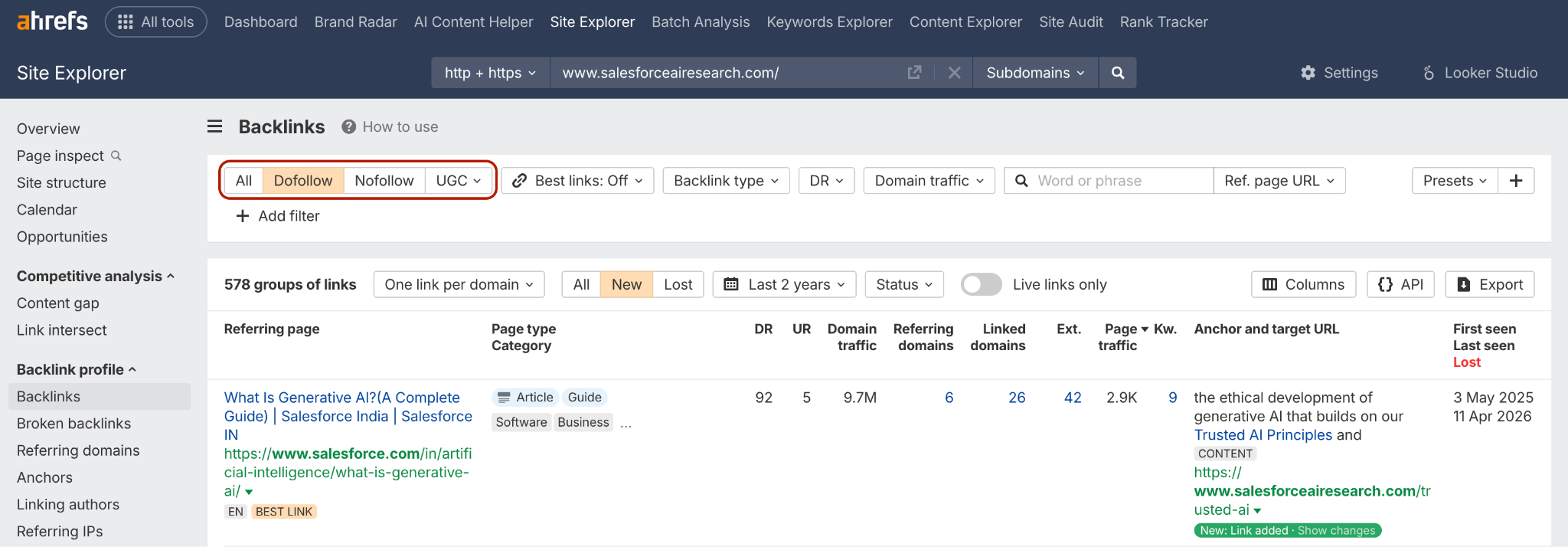Open Opportunities
1568x547 pixels.
click(x=62, y=237)
